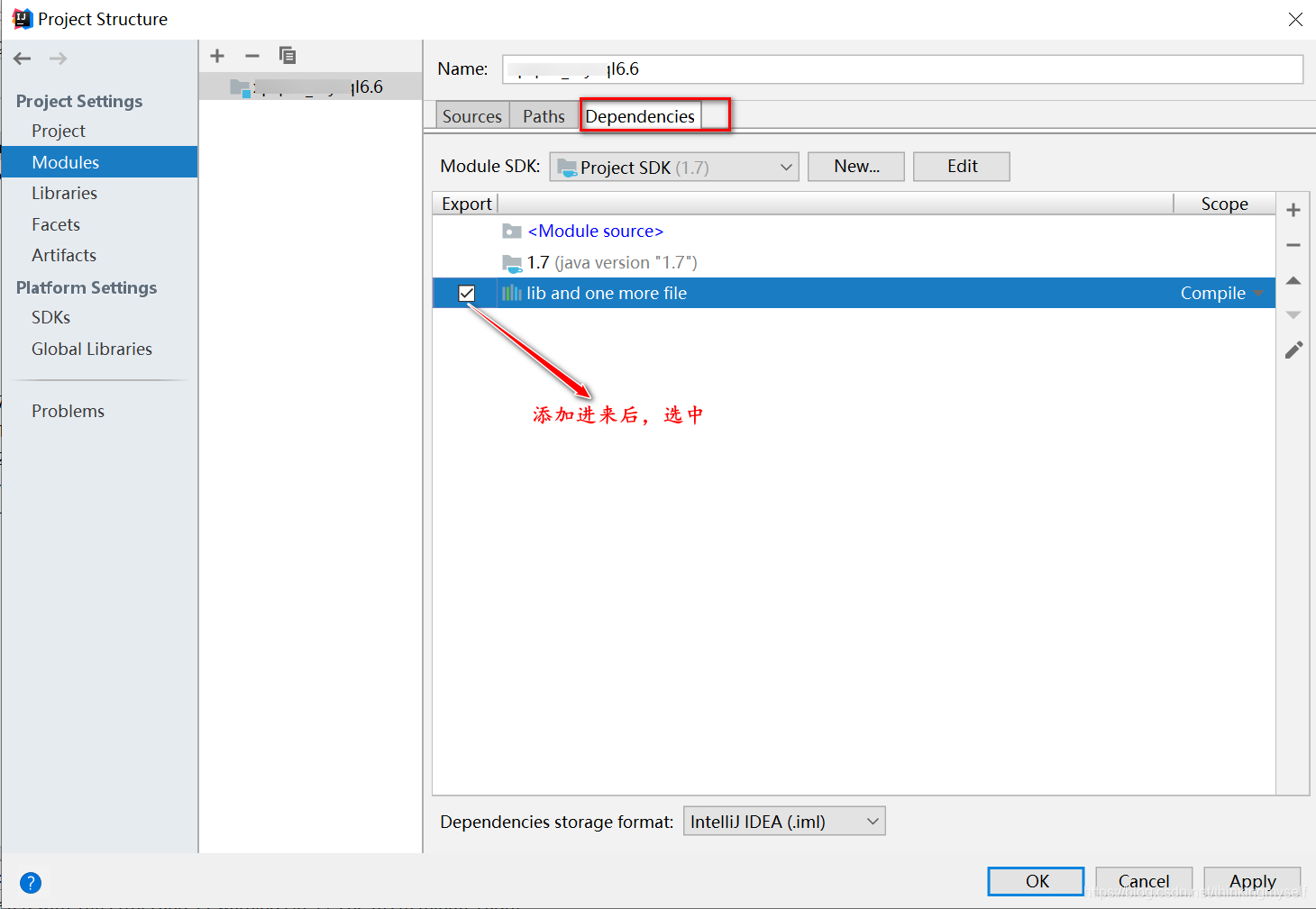Screen dimensions: 1316x909
Task: Select the <Module source> row
Action: coord(854,232)
